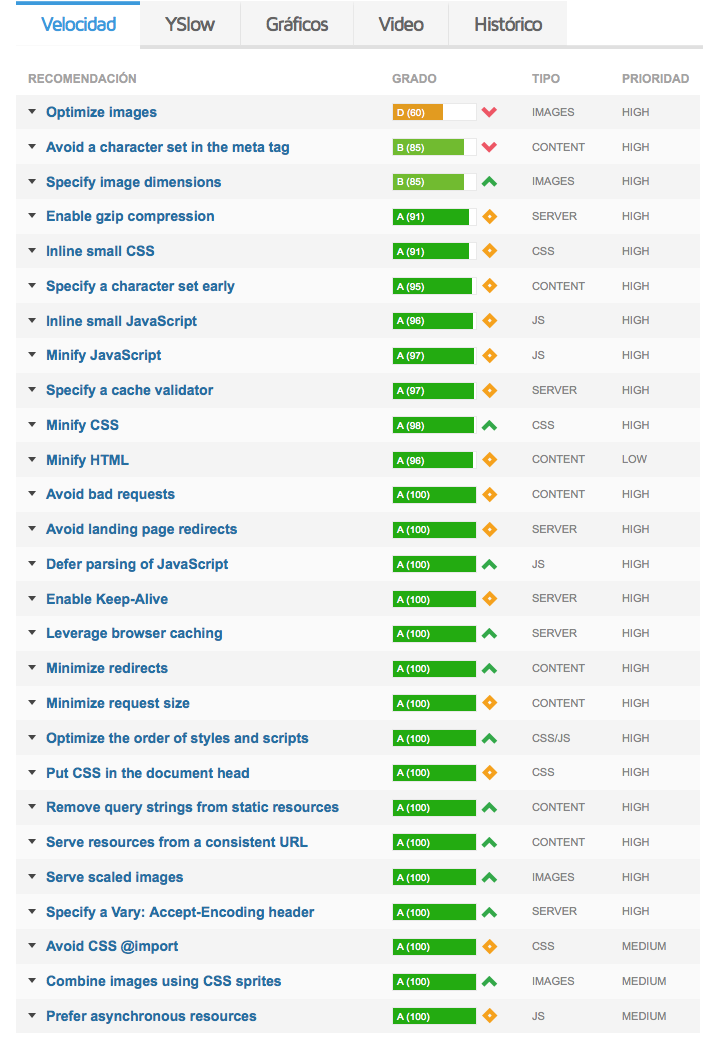Open Remove query strings from static resources link
This screenshot has width=703, height=1038.
[x=193, y=808]
